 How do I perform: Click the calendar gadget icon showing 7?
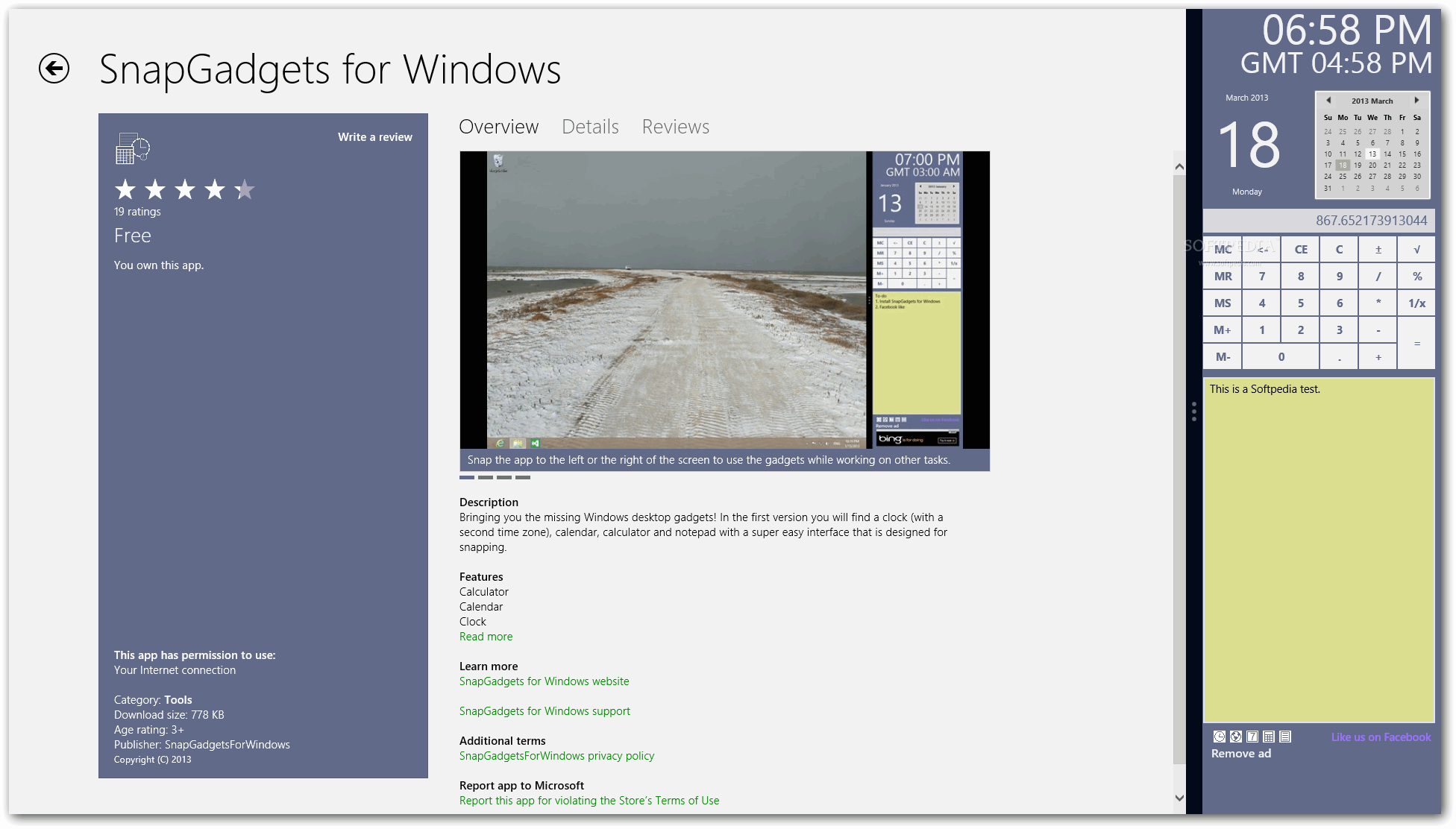point(1252,737)
